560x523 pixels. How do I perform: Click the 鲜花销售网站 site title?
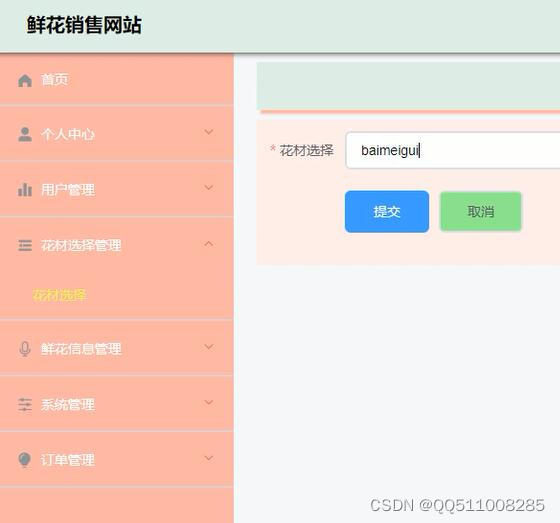(x=84, y=25)
